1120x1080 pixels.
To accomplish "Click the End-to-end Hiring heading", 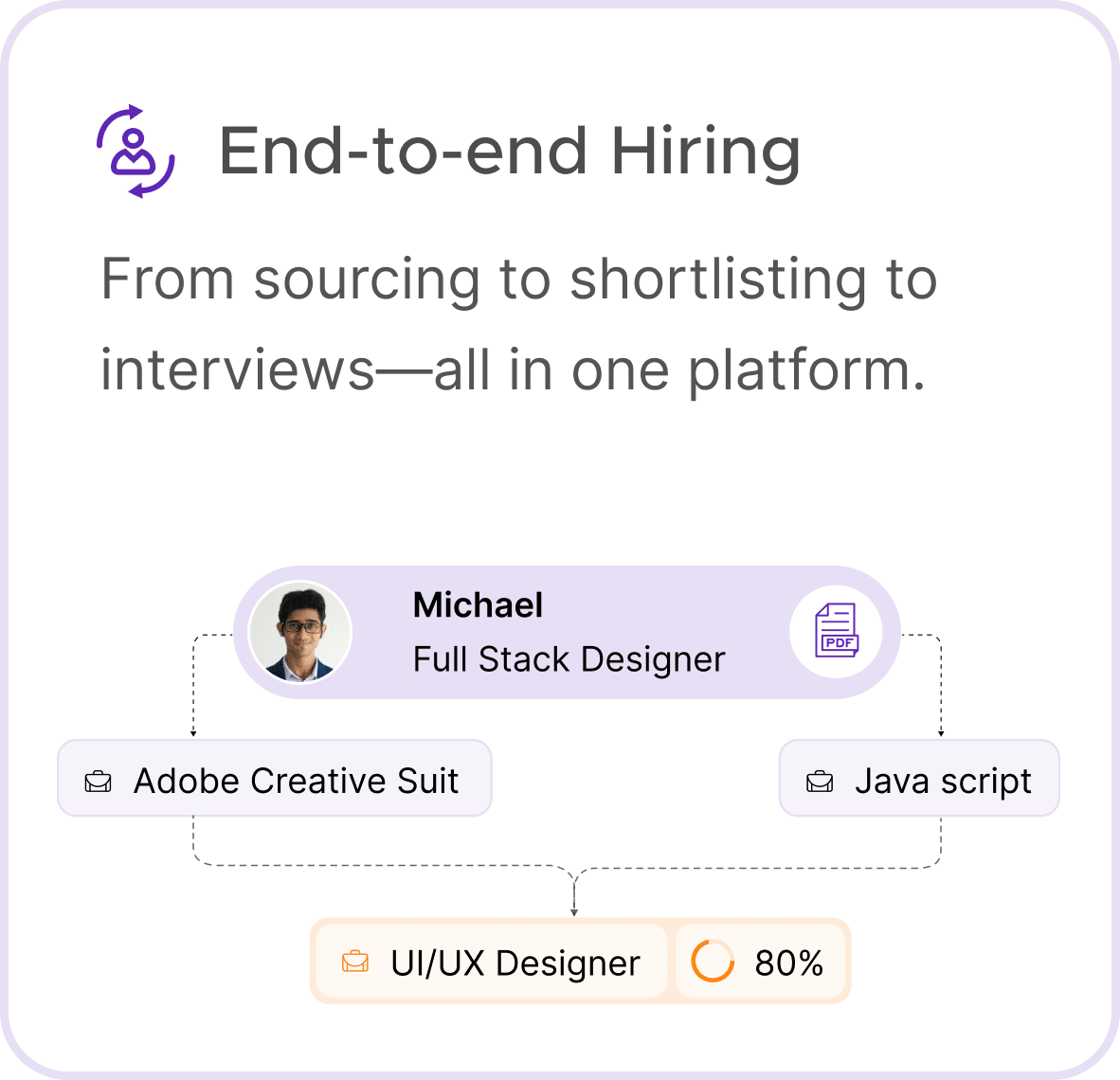I will (509, 151).
